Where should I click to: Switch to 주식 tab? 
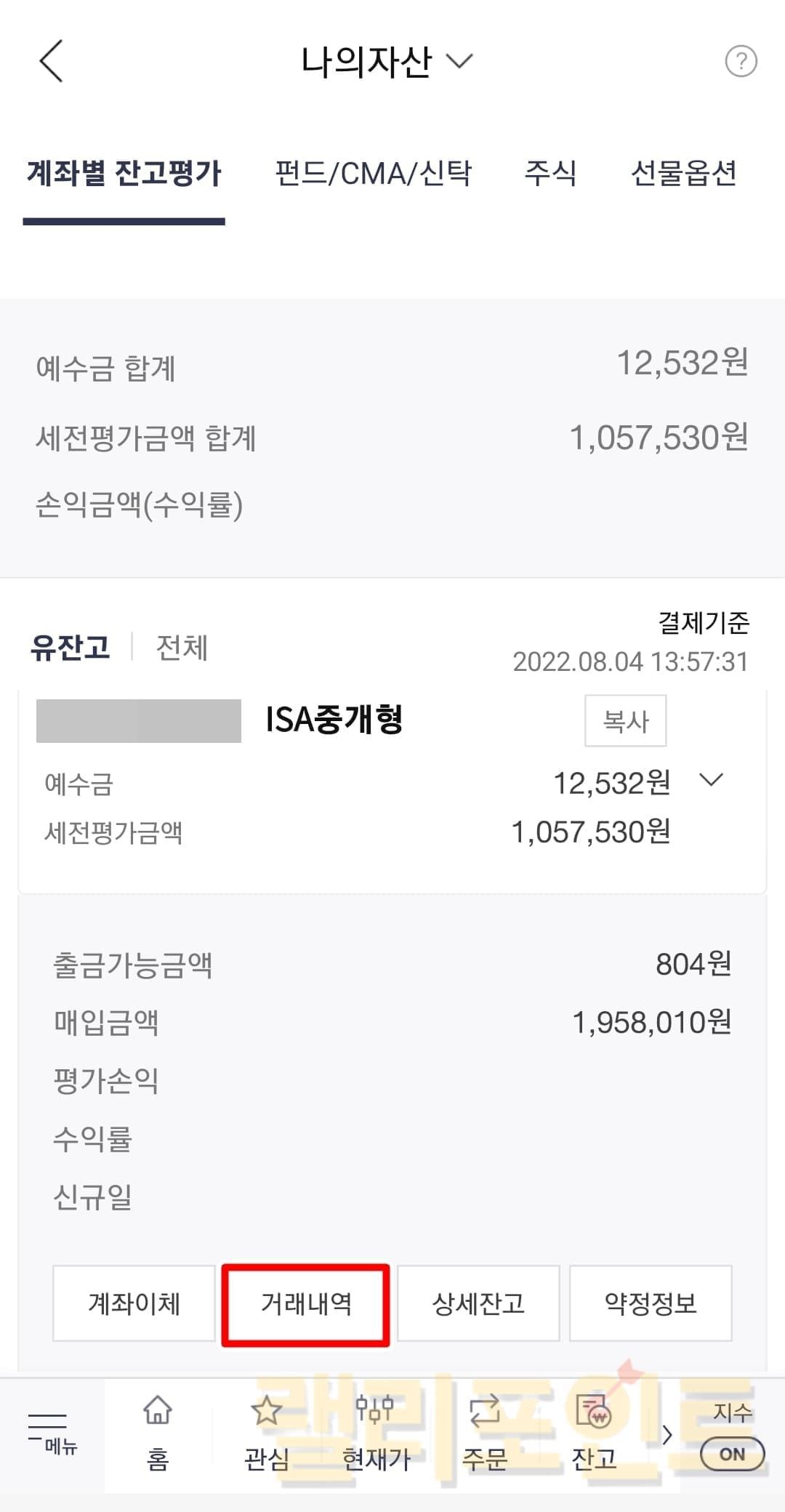tap(550, 174)
